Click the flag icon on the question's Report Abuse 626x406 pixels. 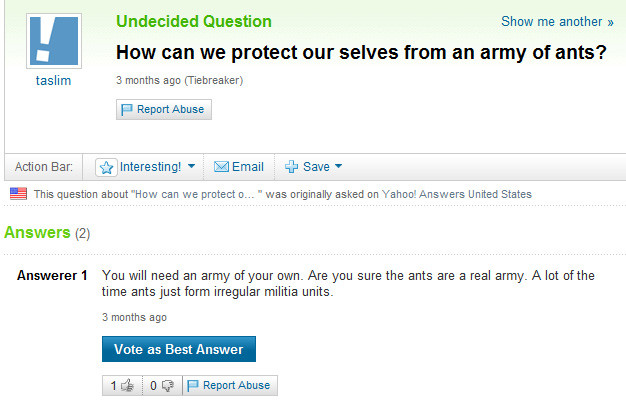click(x=127, y=110)
